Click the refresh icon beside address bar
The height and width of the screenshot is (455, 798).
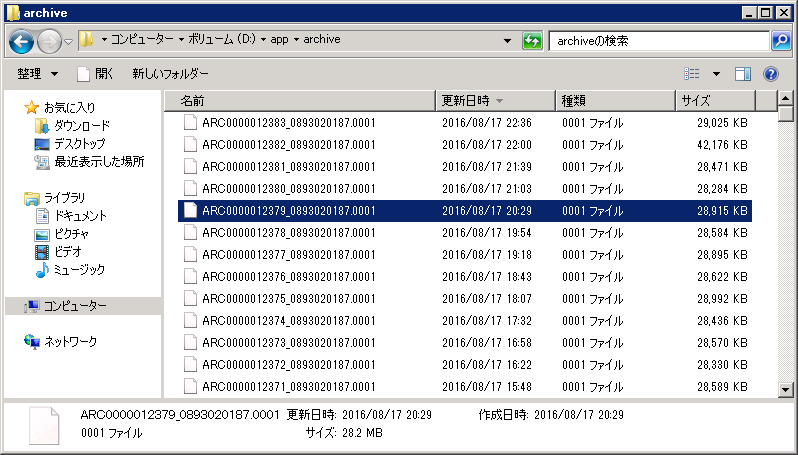click(x=532, y=41)
